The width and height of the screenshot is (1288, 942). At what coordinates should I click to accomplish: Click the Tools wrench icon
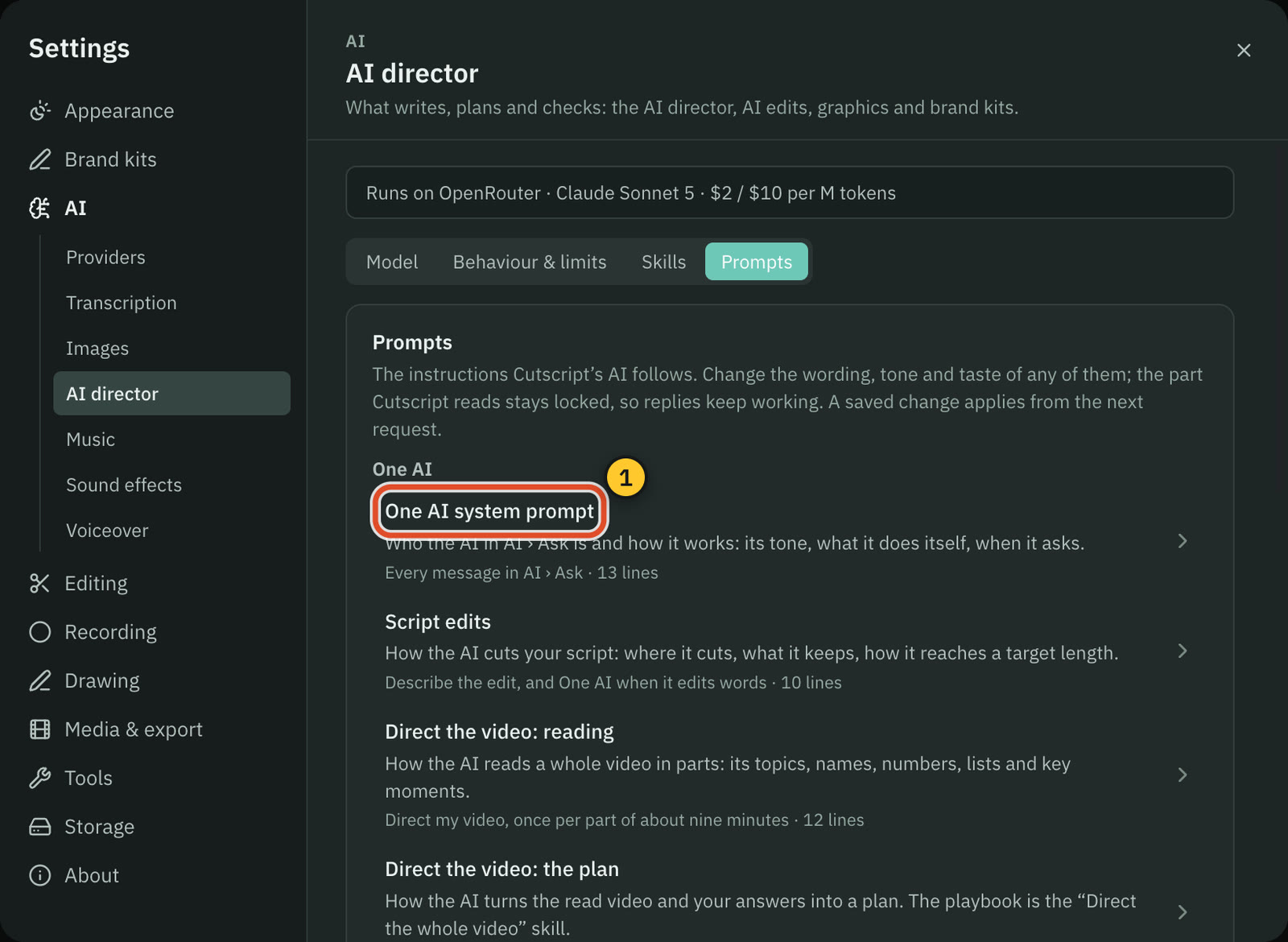pyautogui.click(x=39, y=778)
